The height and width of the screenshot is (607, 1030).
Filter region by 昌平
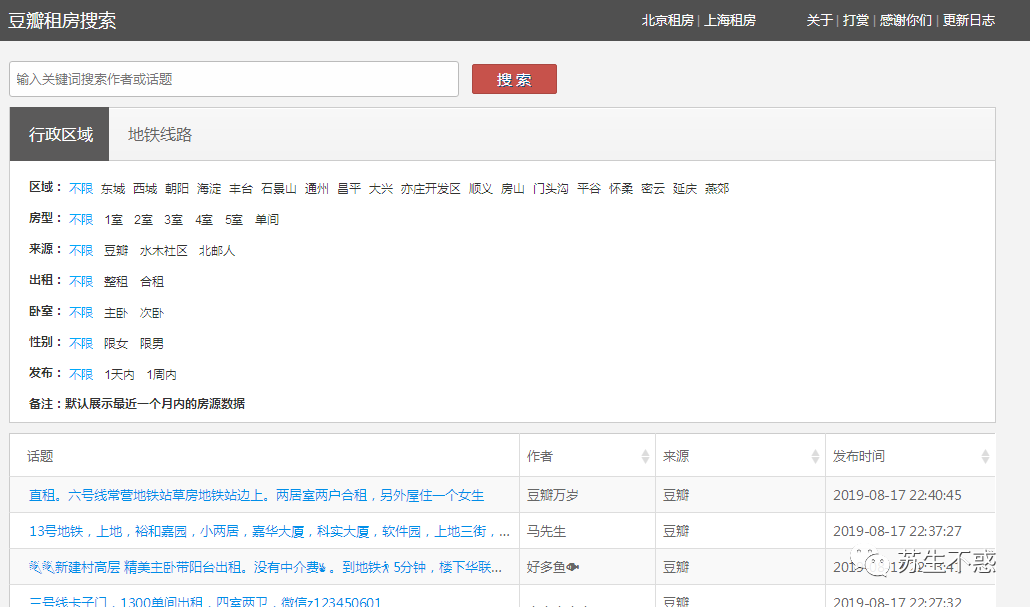tap(349, 189)
